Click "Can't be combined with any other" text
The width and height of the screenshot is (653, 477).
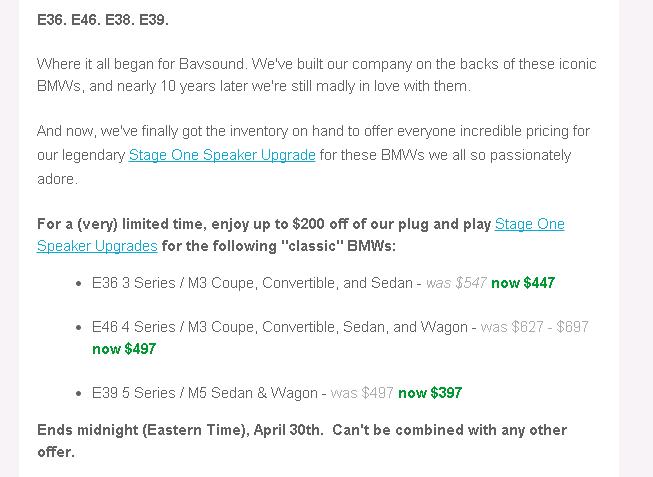pyautogui.click(x=449, y=430)
